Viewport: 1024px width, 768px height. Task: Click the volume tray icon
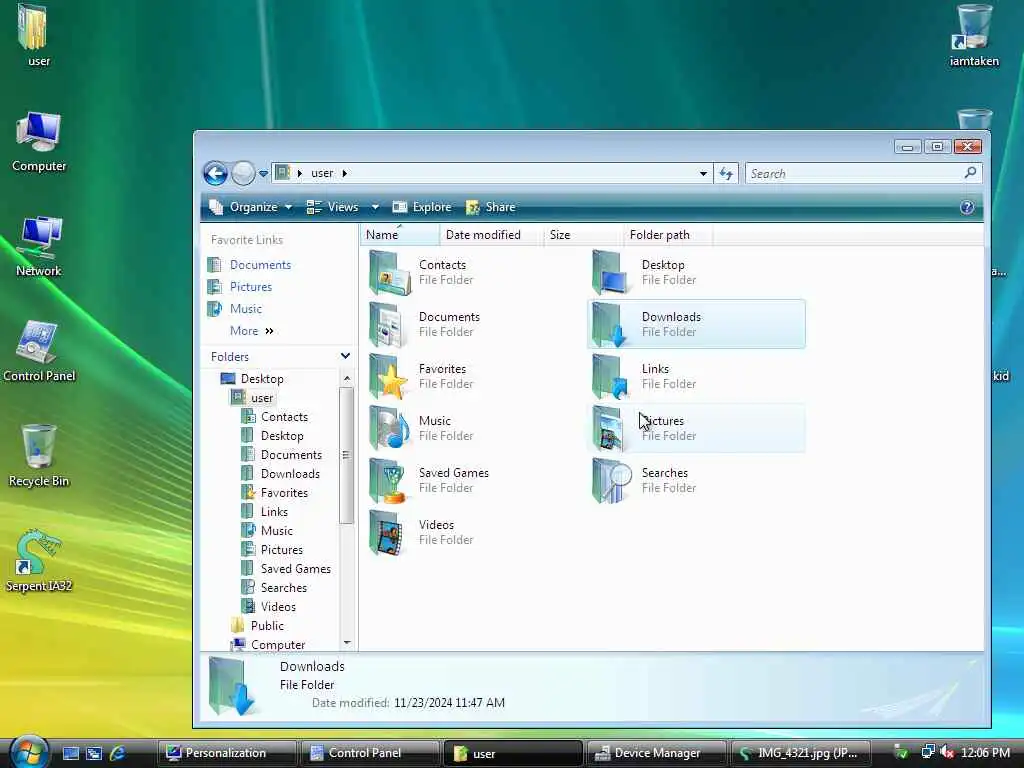[x=947, y=752]
